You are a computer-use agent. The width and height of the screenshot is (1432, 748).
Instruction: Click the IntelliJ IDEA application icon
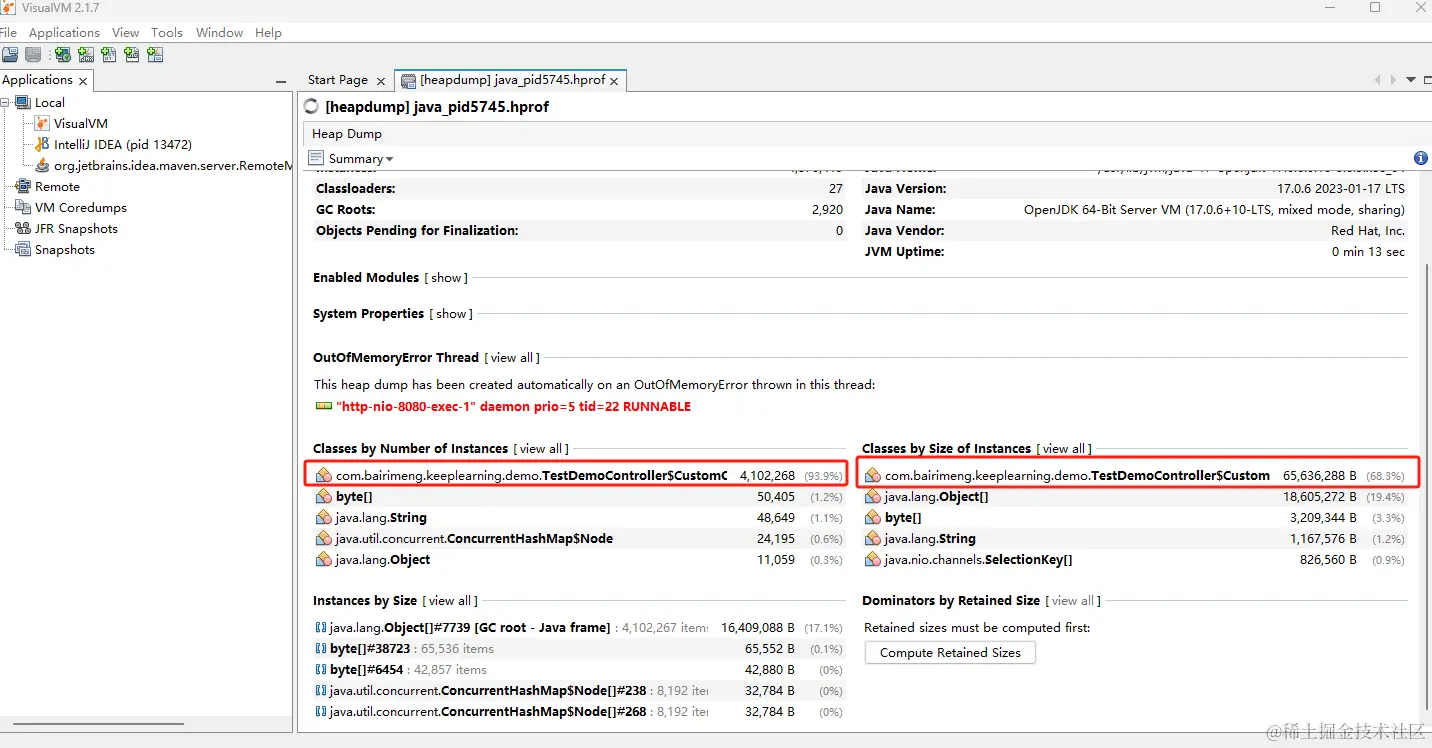tap(42, 144)
